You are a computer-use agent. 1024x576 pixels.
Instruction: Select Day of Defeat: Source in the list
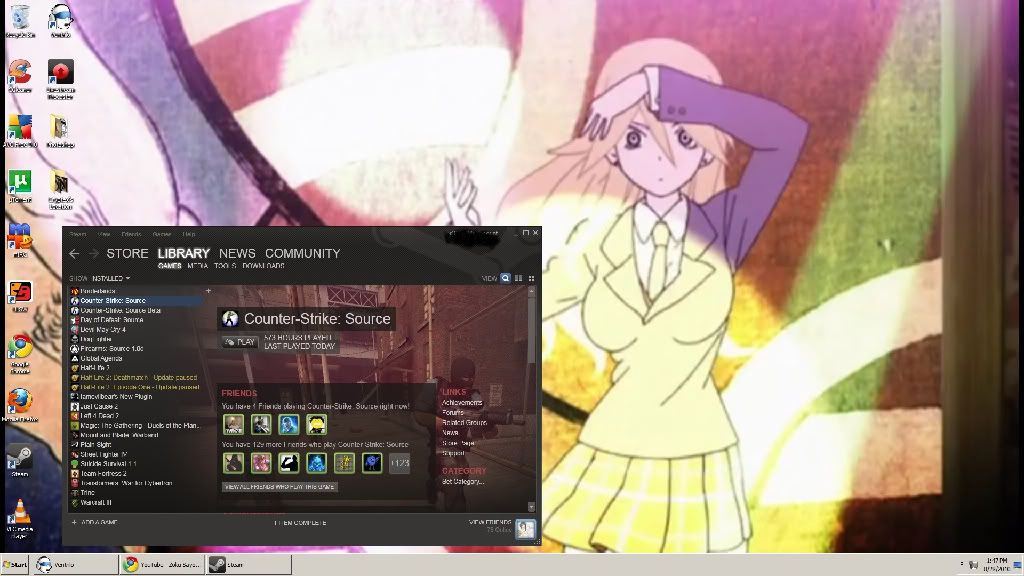pyautogui.click(x=136, y=320)
